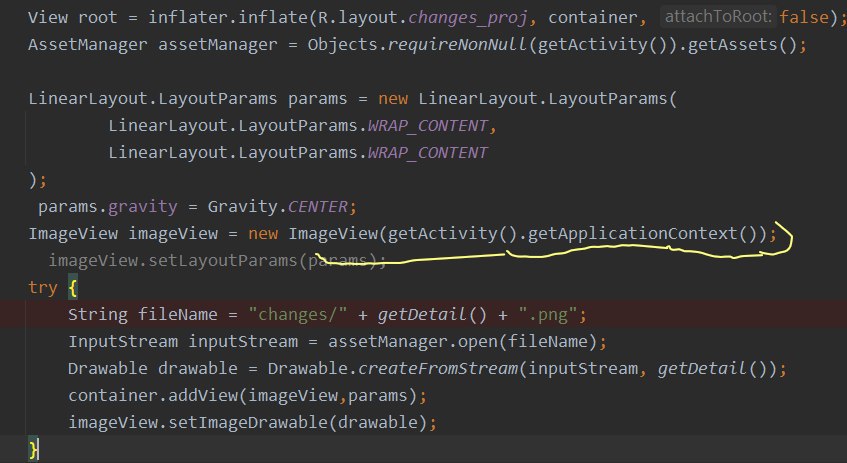
Task: Click the getAssets() method call
Action: pyautogui.click(x=740, y=45)
